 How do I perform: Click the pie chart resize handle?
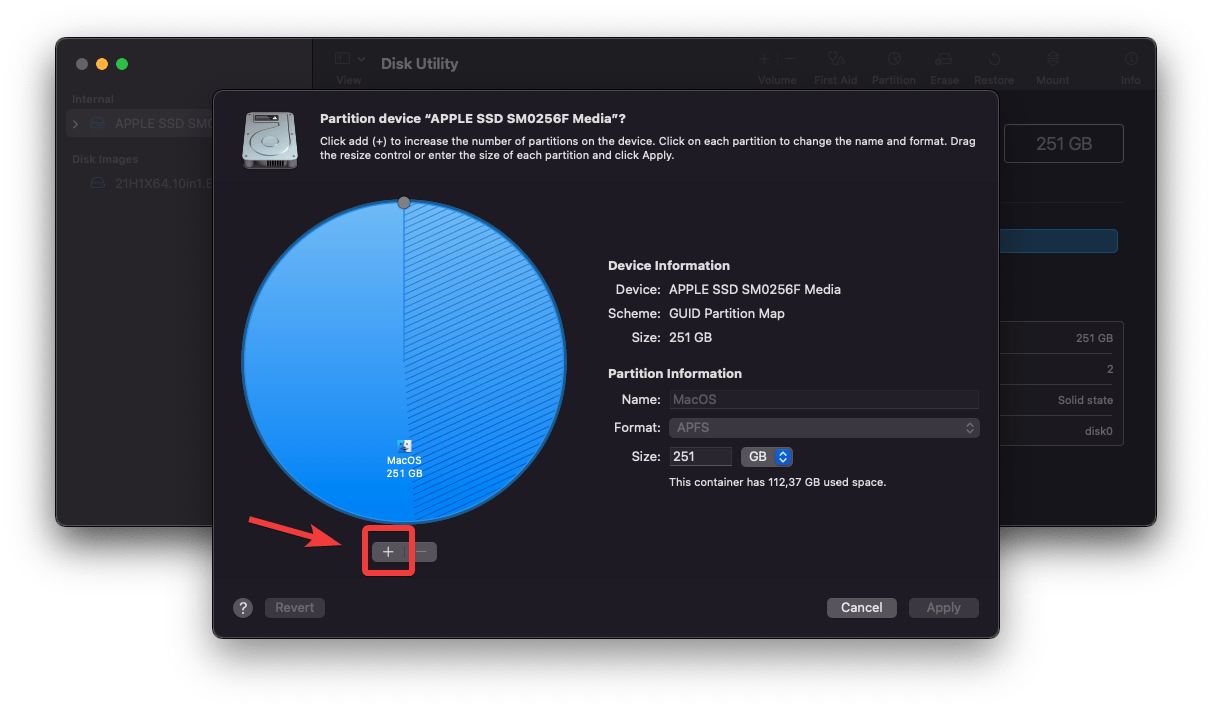[x=404, y=203]
